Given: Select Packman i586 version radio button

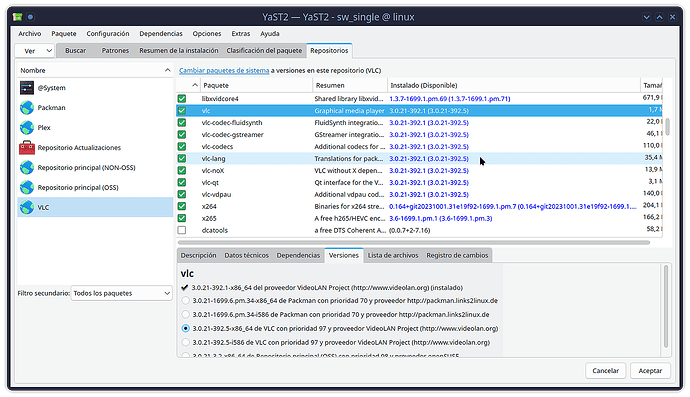Looking at the screenshot, I should coord(186,314).
